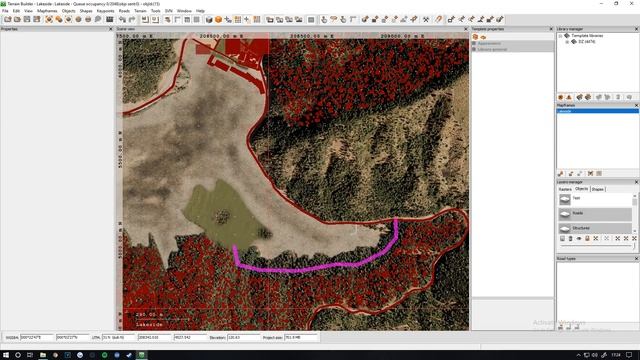This screenshot has width=640, height=360.
Task: Expand the DZ library tree node
Action: [567, 42]
